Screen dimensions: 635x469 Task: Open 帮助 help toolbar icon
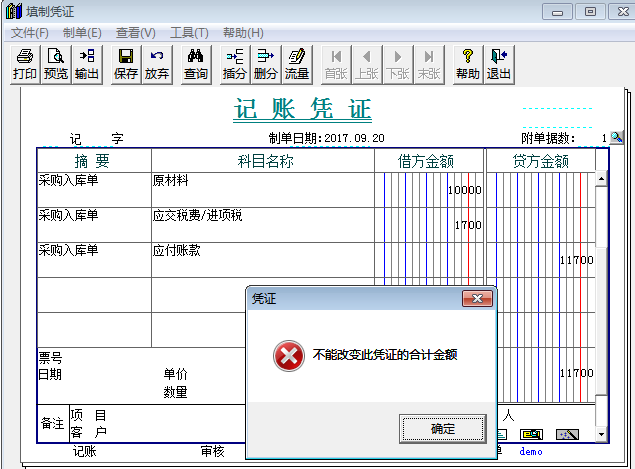pos(468,65)
